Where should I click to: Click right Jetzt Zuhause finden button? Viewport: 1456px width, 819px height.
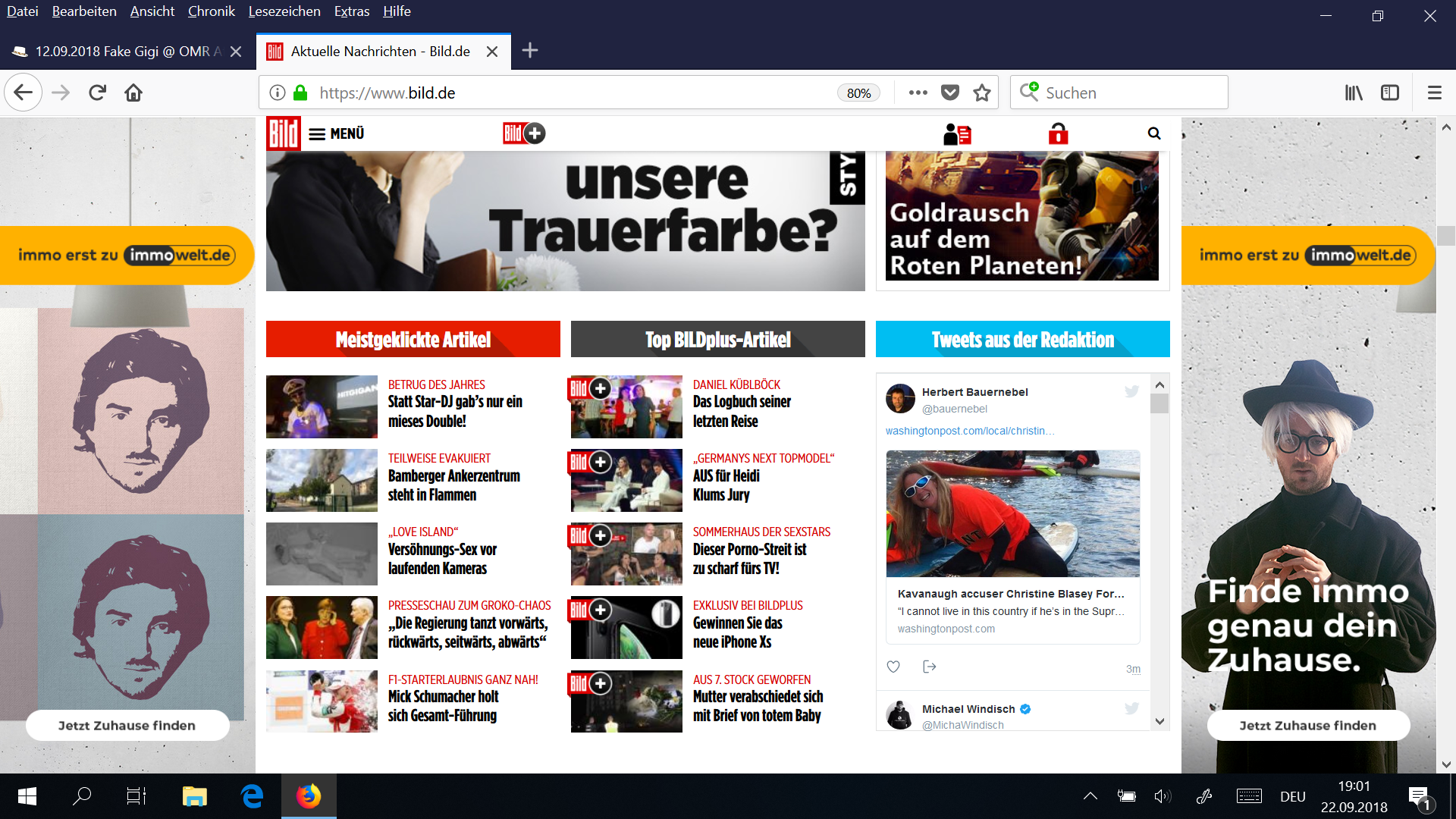1308,726
